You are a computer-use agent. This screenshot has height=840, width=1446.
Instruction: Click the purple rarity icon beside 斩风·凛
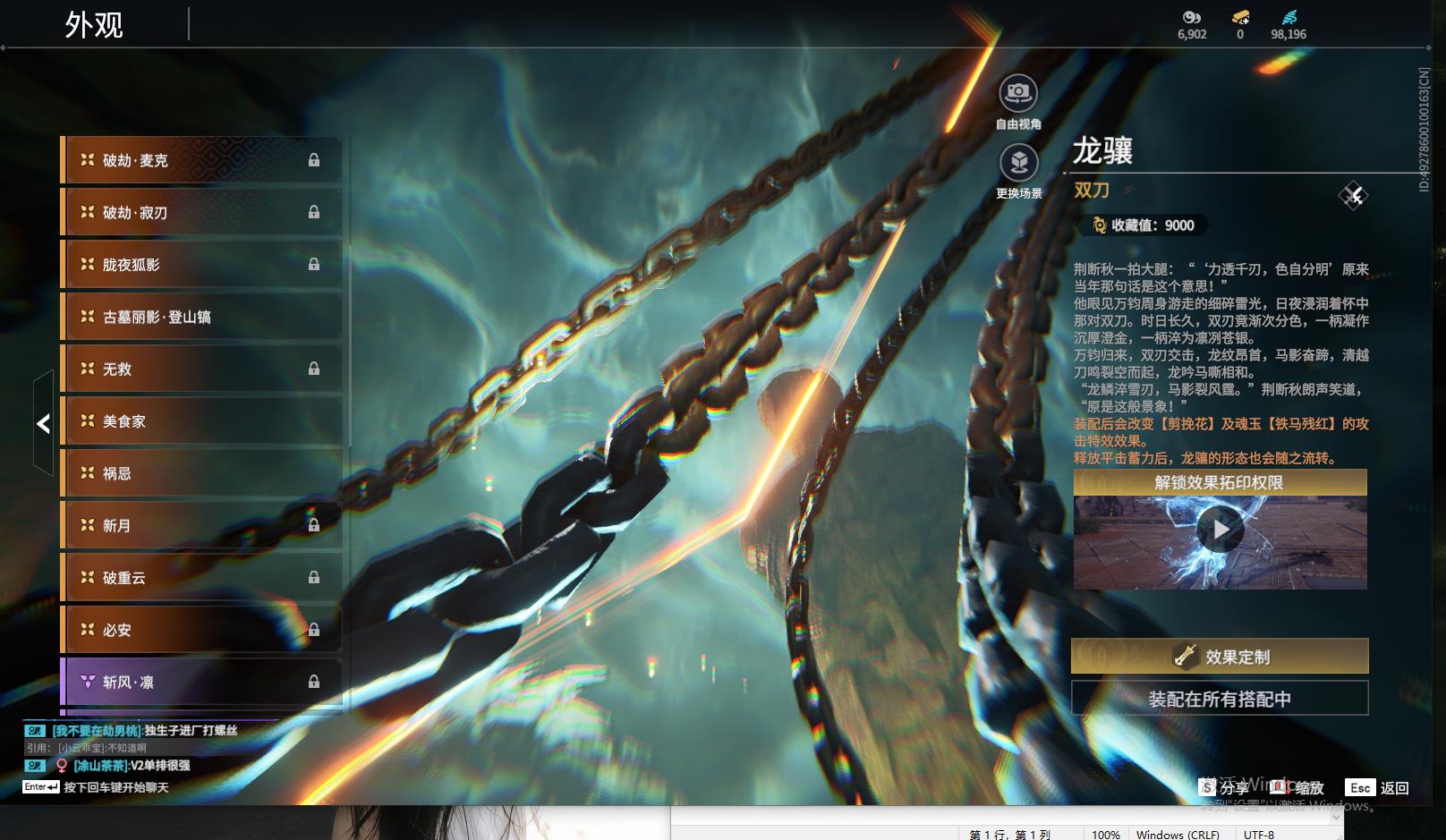tap(87, 682)
